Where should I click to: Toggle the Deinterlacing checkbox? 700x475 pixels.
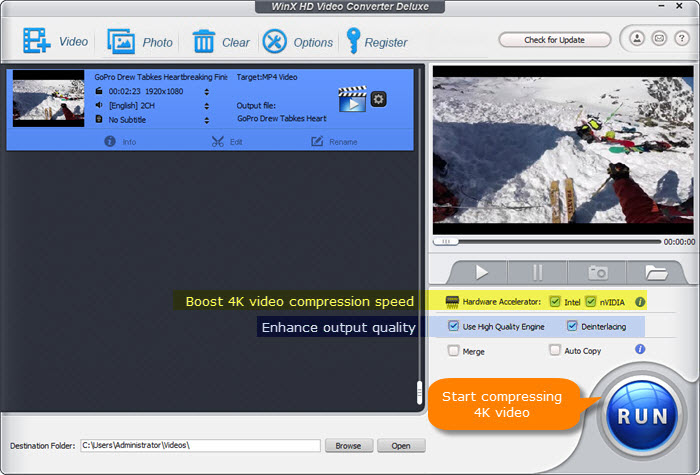[572, 326]
